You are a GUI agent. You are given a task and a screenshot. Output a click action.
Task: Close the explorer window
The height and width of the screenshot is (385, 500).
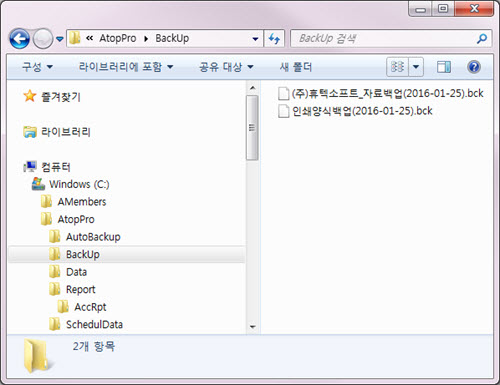474,9
